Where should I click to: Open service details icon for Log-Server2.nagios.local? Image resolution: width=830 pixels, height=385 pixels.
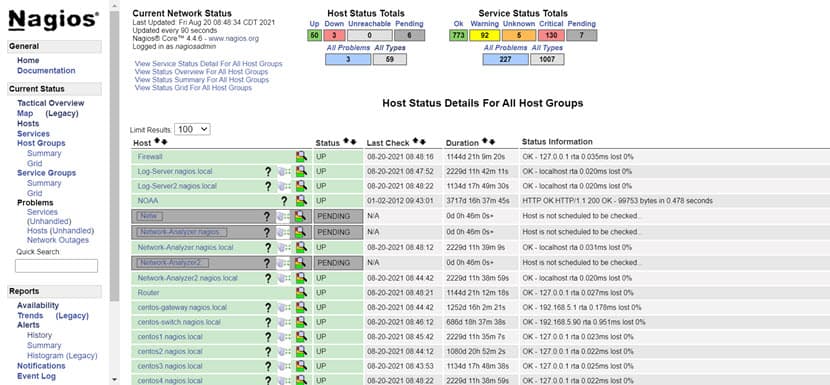pos(301,186)
